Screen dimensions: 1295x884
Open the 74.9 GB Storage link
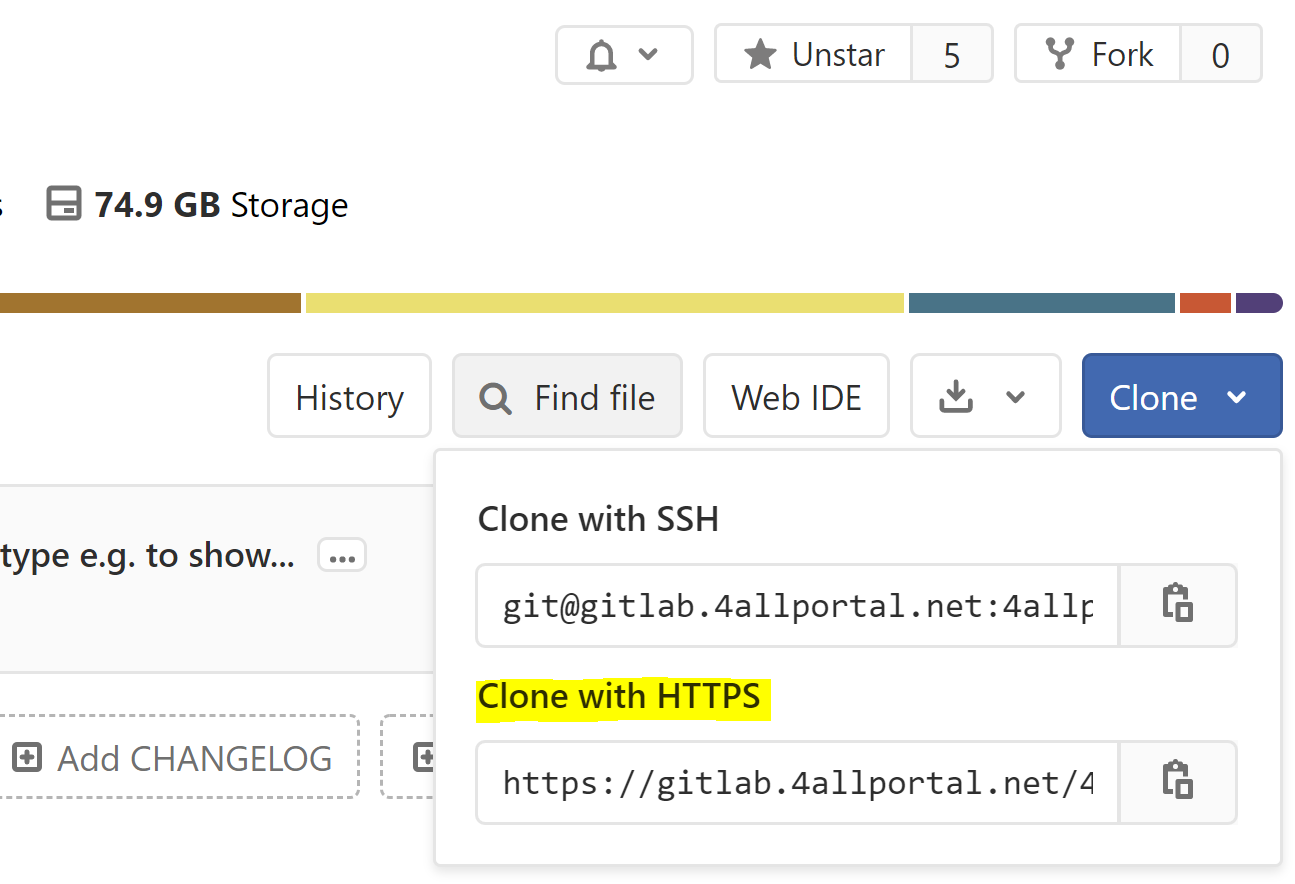click(198, 204)
